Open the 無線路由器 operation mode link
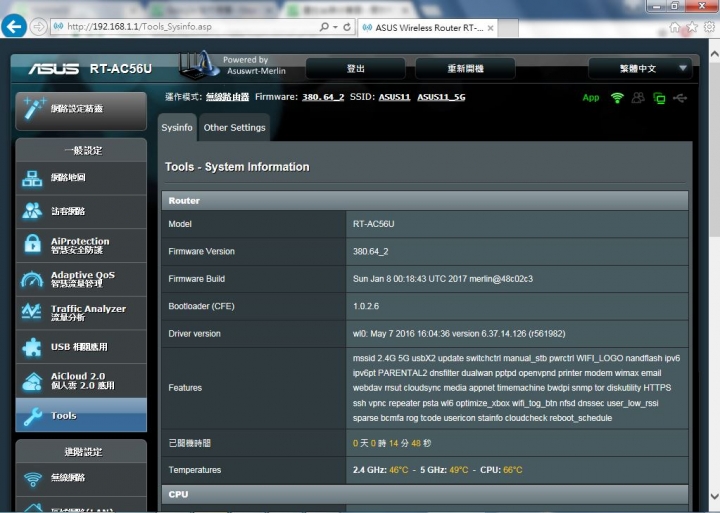The height and width of the screenshot is (513, 720). tap(227, 97)
